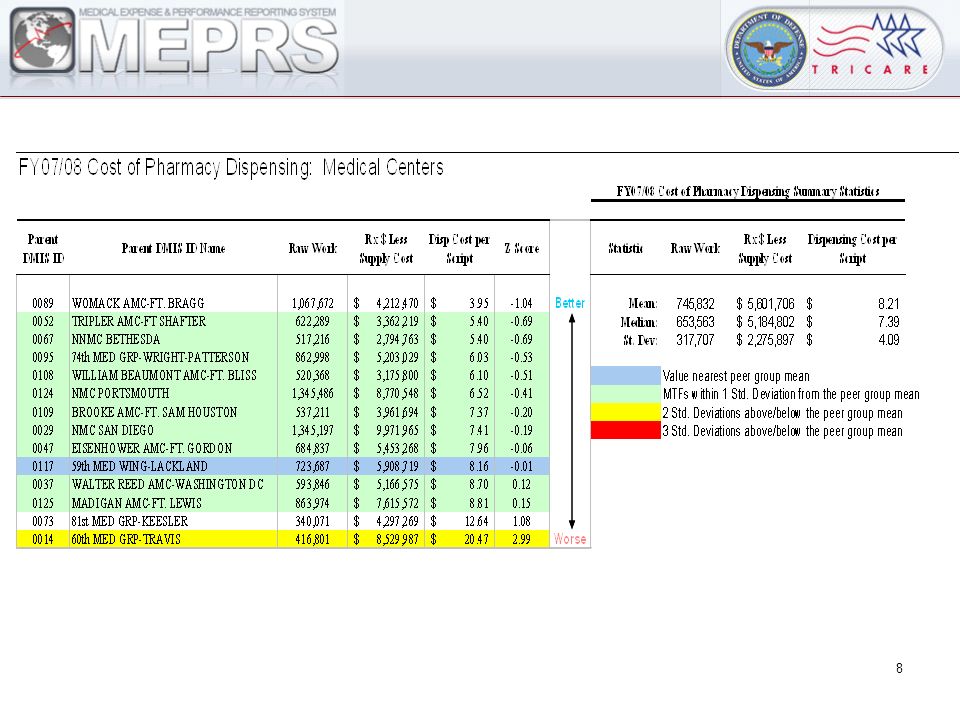Select the mean dispensing cost 8.21
This screenshot has height=720, width=960.
click(x=888, y=304)
